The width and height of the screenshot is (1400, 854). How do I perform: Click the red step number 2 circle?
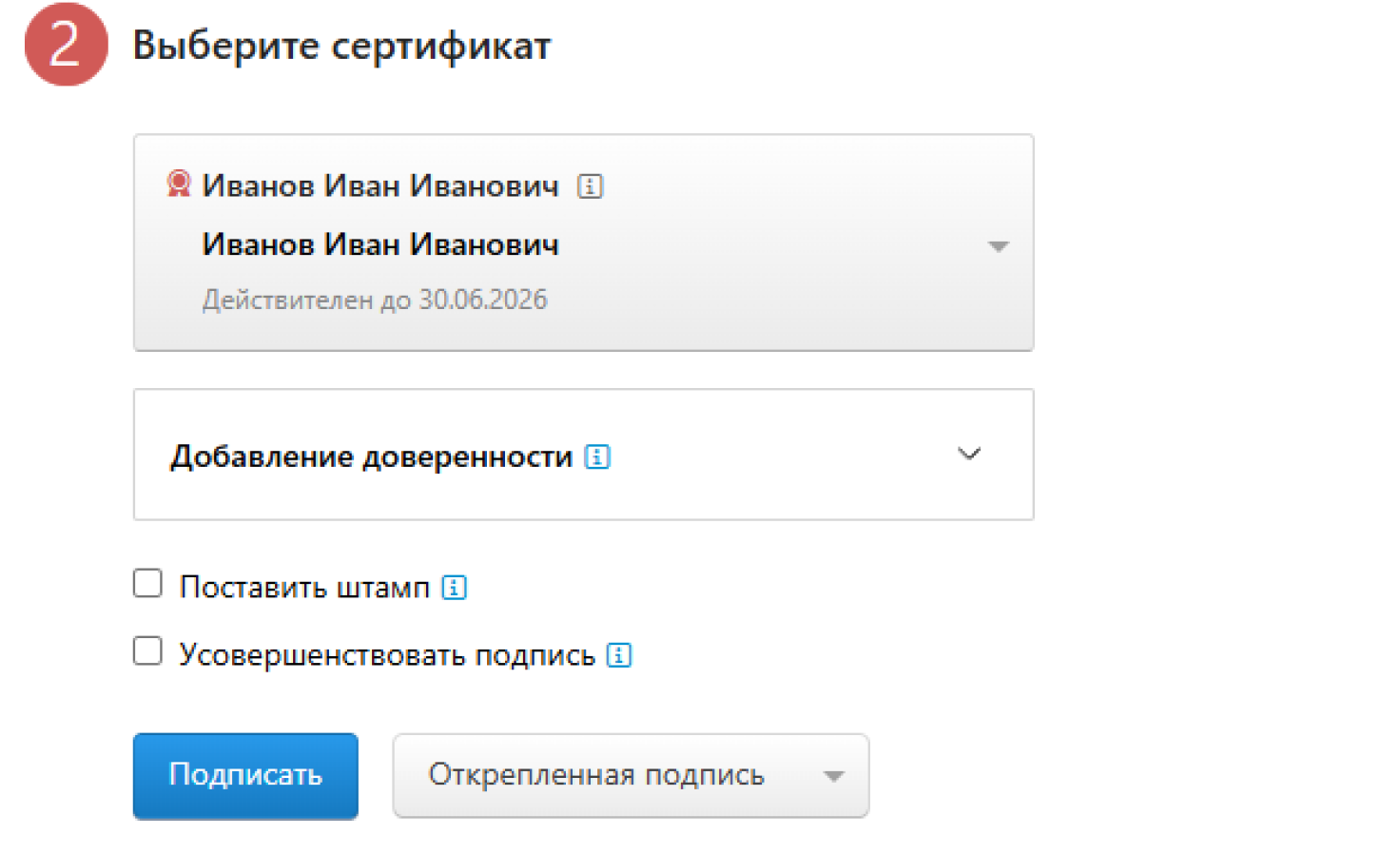tap(66, 45)
